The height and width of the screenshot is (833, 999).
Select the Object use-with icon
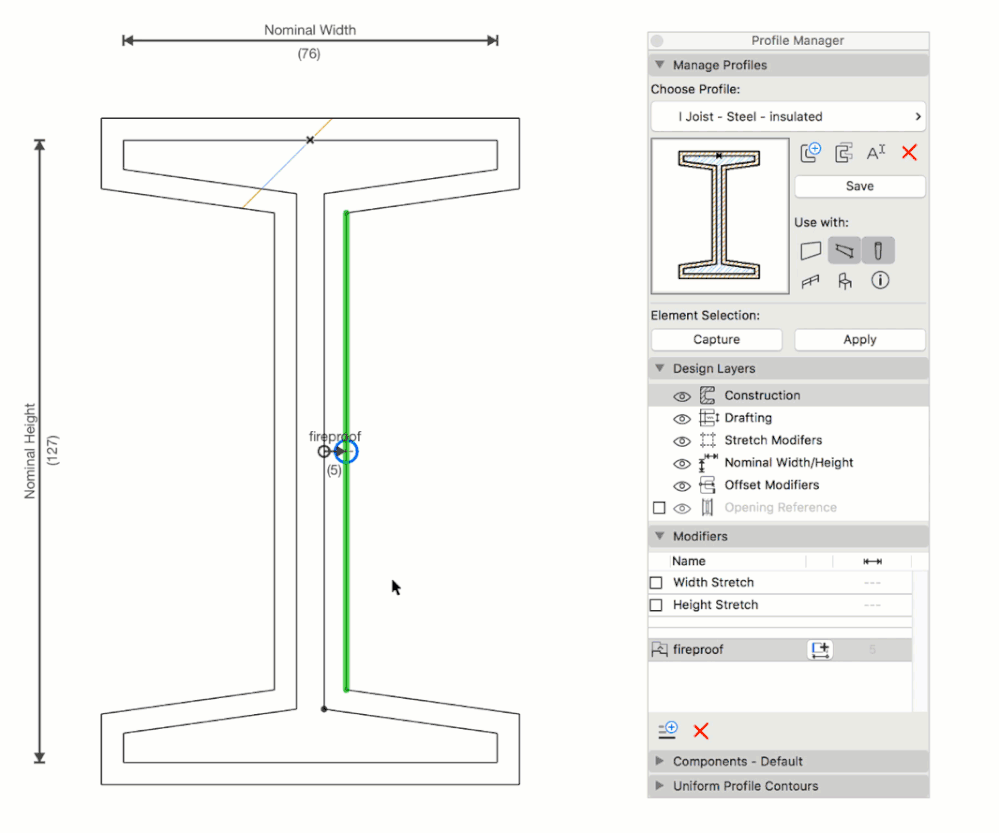click(845, 281)
